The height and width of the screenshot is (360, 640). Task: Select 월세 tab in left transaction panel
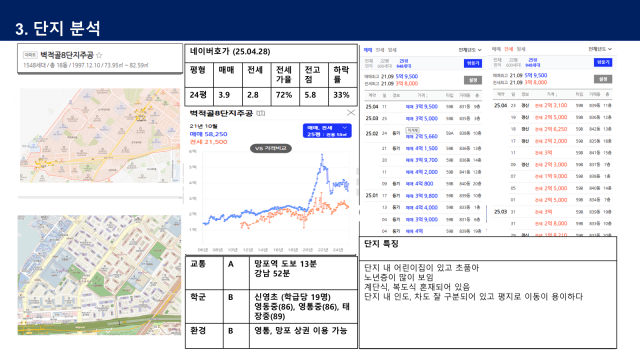(x=392, y=50)
